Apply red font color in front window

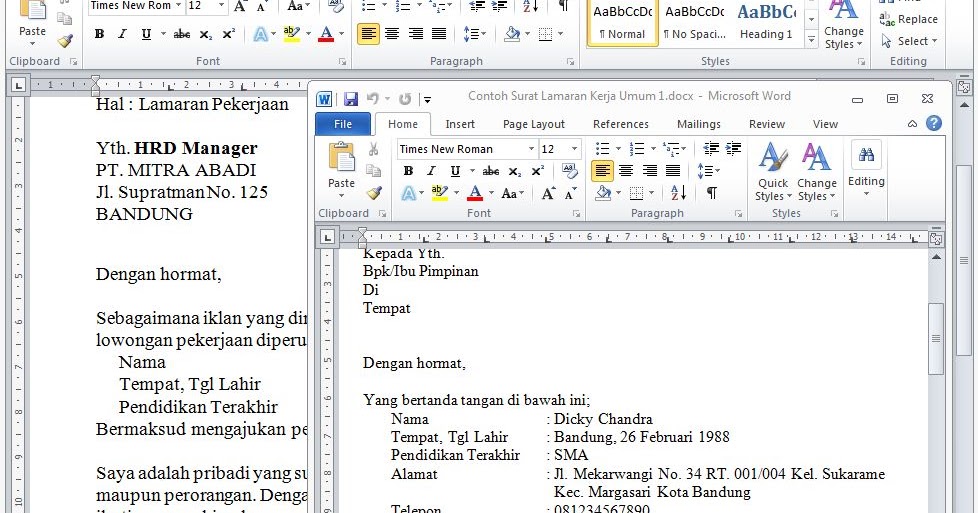tap(475, 193)
